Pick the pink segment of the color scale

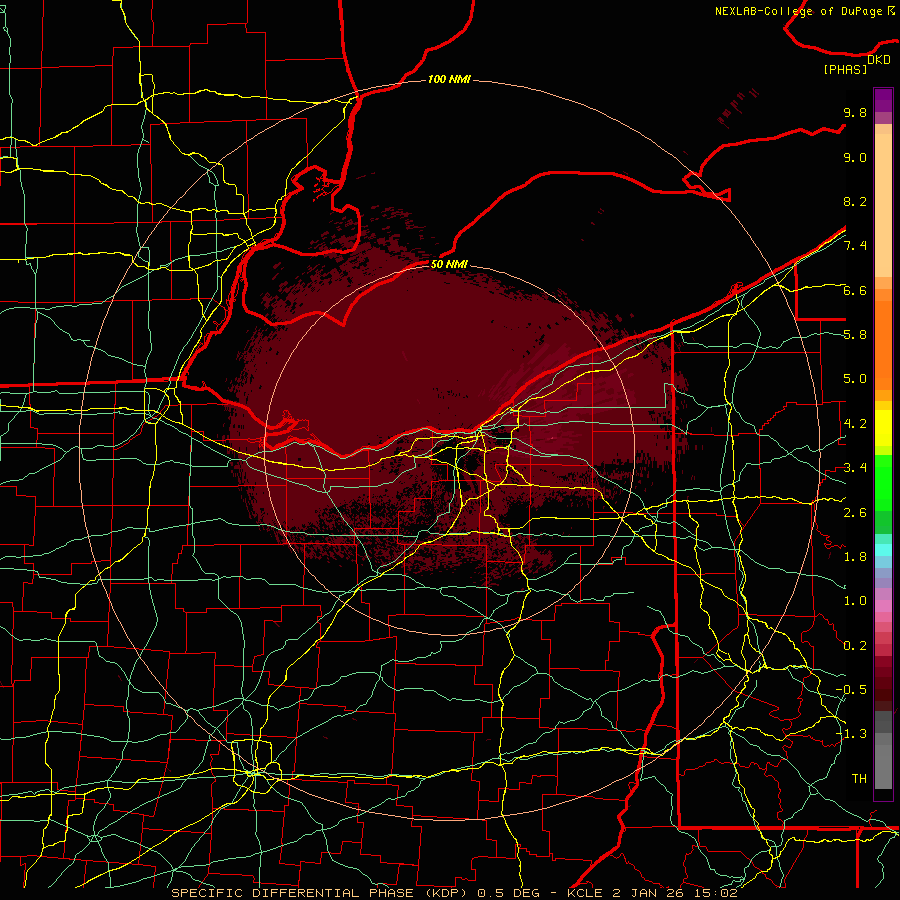[x=883, y=606]
